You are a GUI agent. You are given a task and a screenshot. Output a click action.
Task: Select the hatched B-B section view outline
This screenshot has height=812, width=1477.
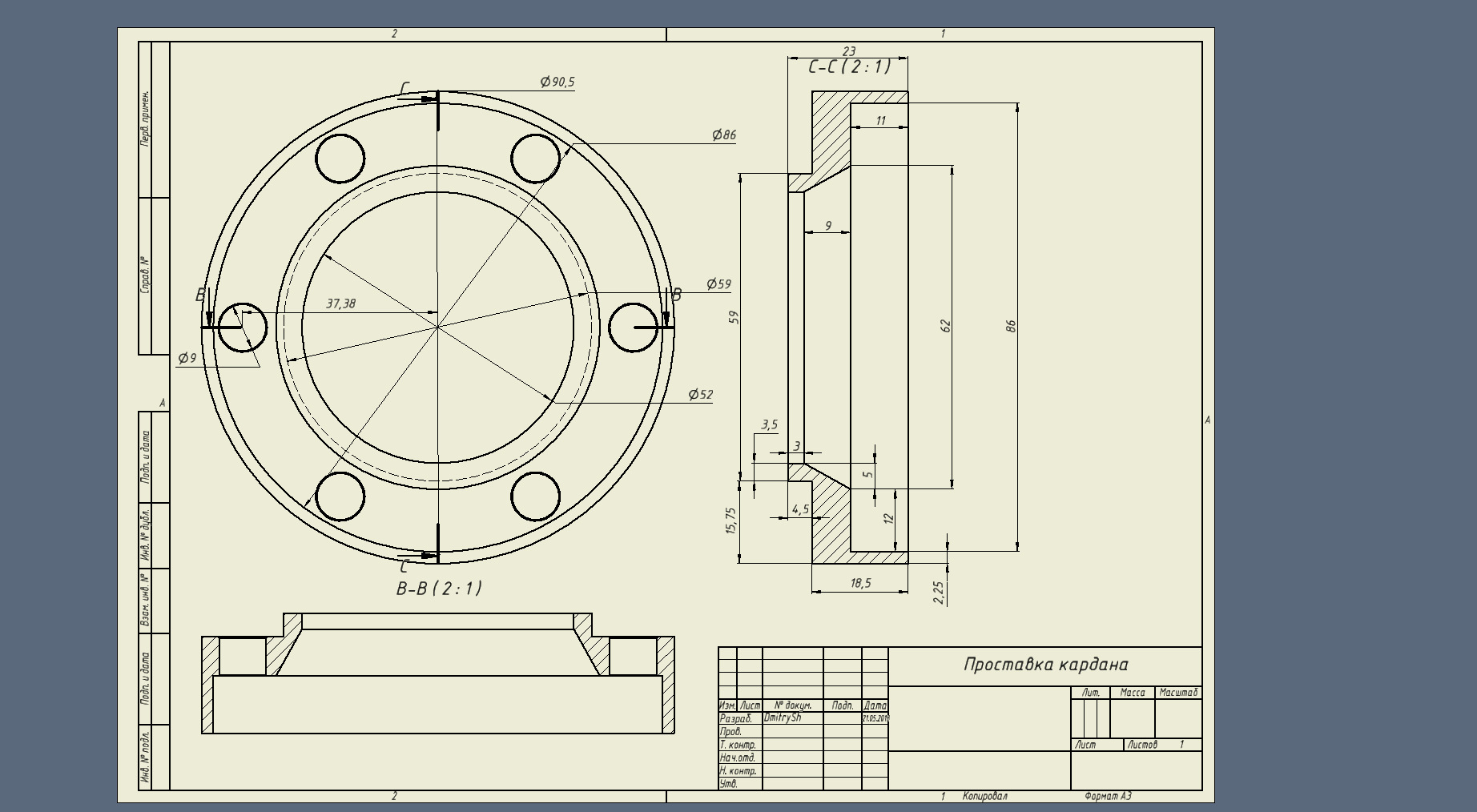click(x=438, y=673)
